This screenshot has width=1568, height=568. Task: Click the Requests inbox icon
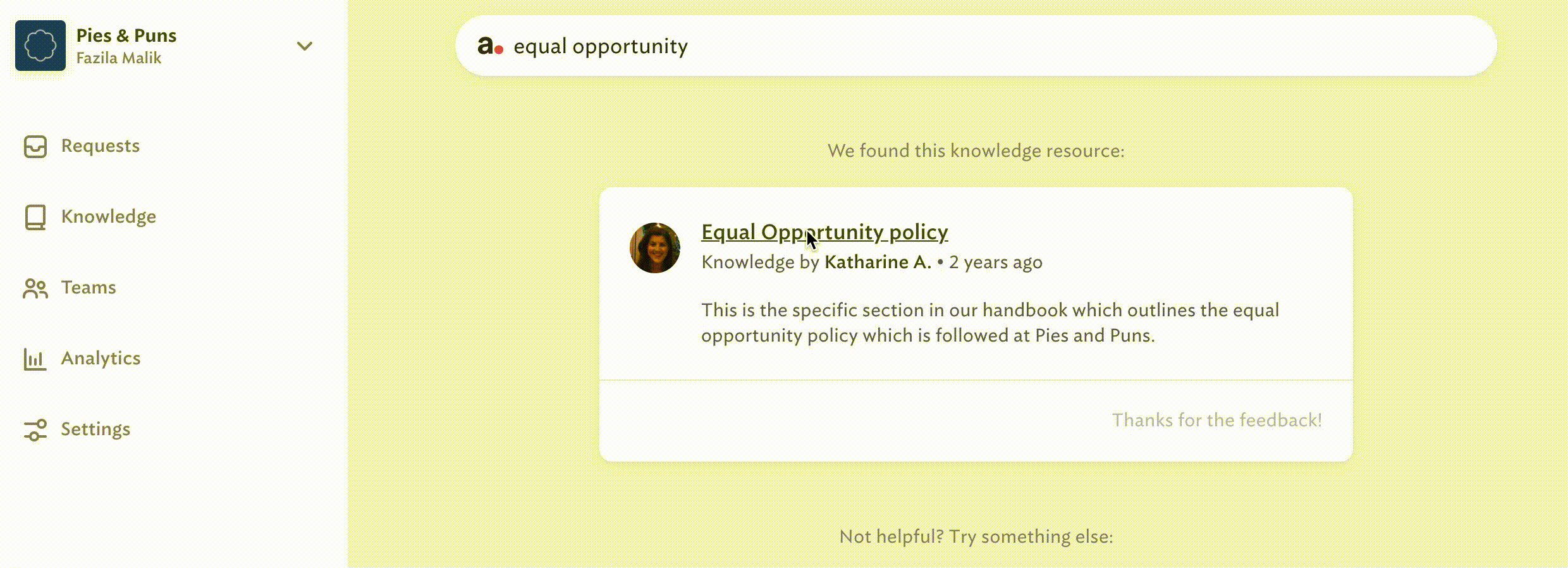pyautogui.click(x=35, y=146)
